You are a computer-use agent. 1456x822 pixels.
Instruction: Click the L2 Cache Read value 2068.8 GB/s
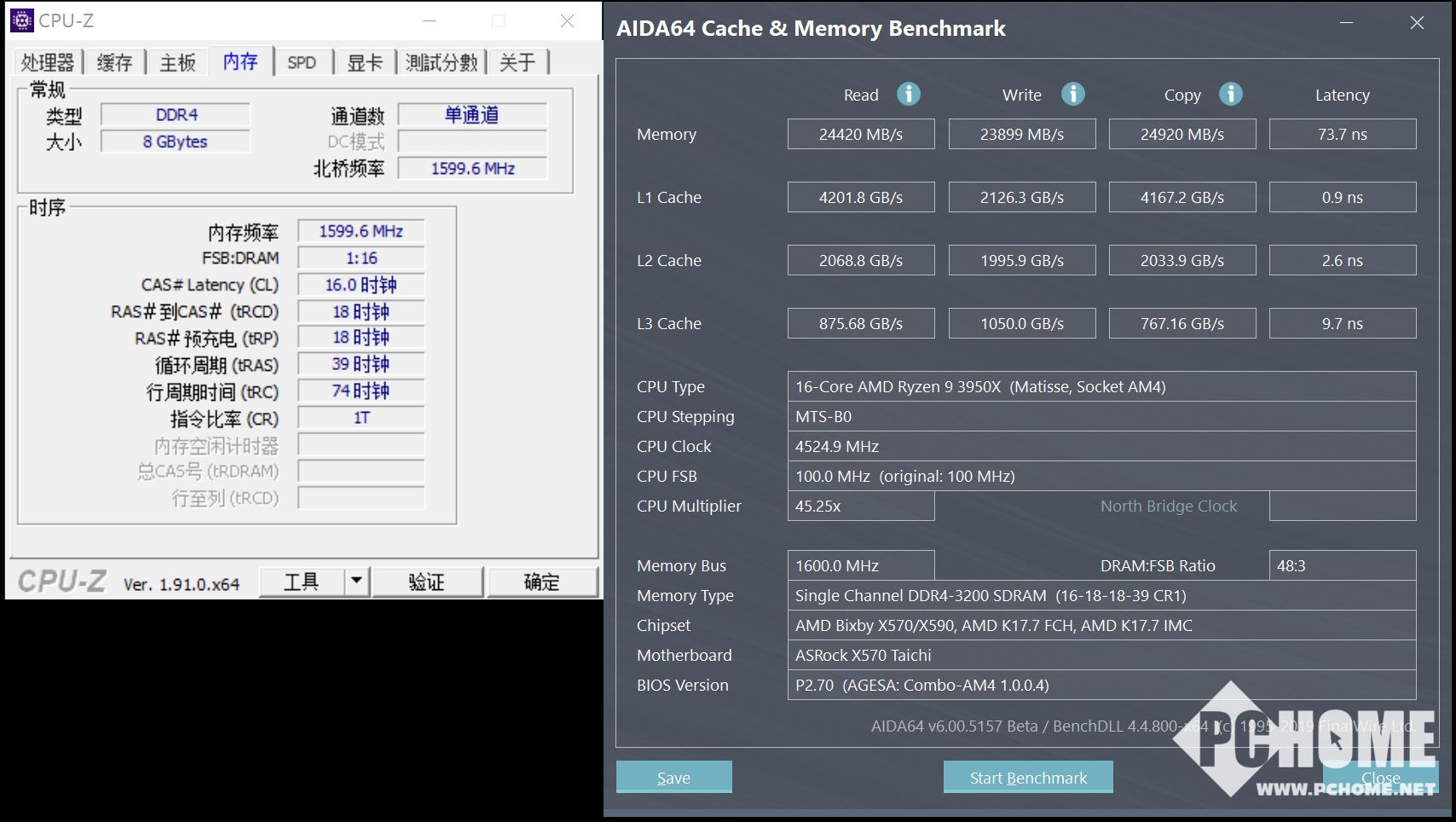(861, 260)
